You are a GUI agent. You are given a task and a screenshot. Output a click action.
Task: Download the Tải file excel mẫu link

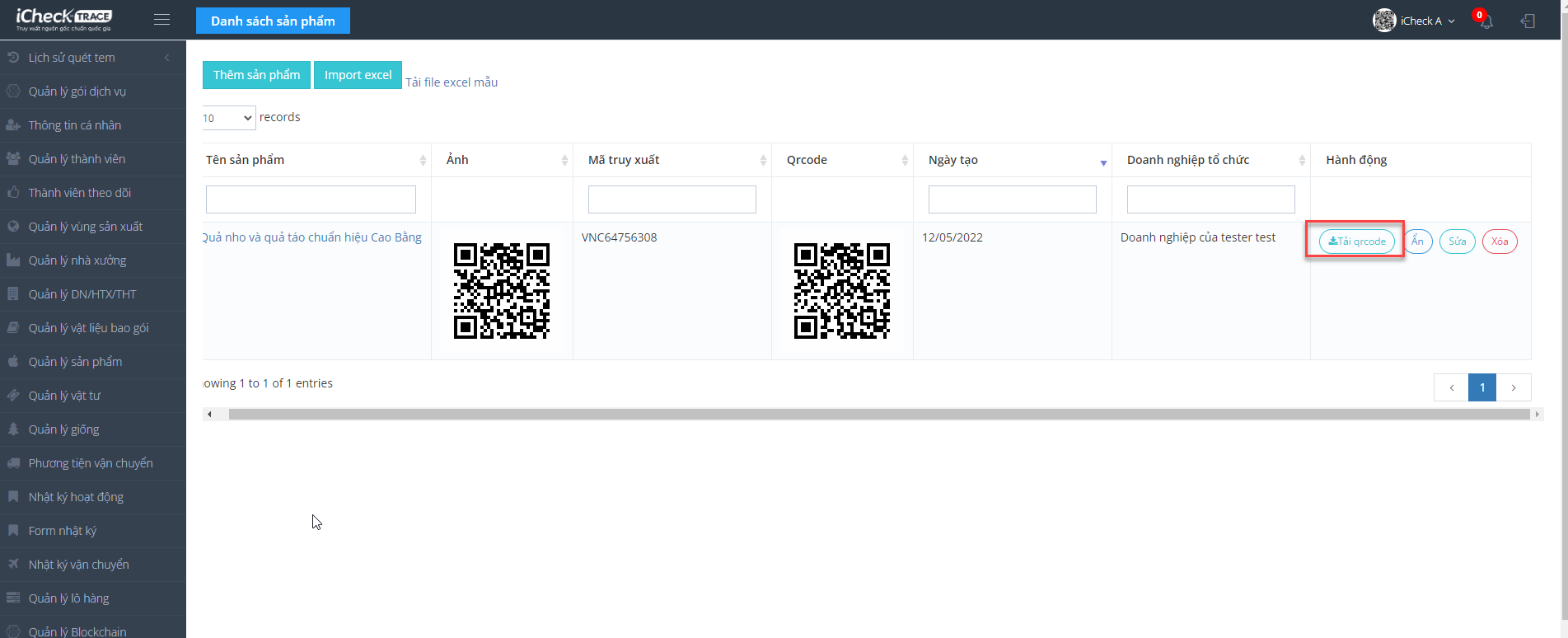[452, 82]
